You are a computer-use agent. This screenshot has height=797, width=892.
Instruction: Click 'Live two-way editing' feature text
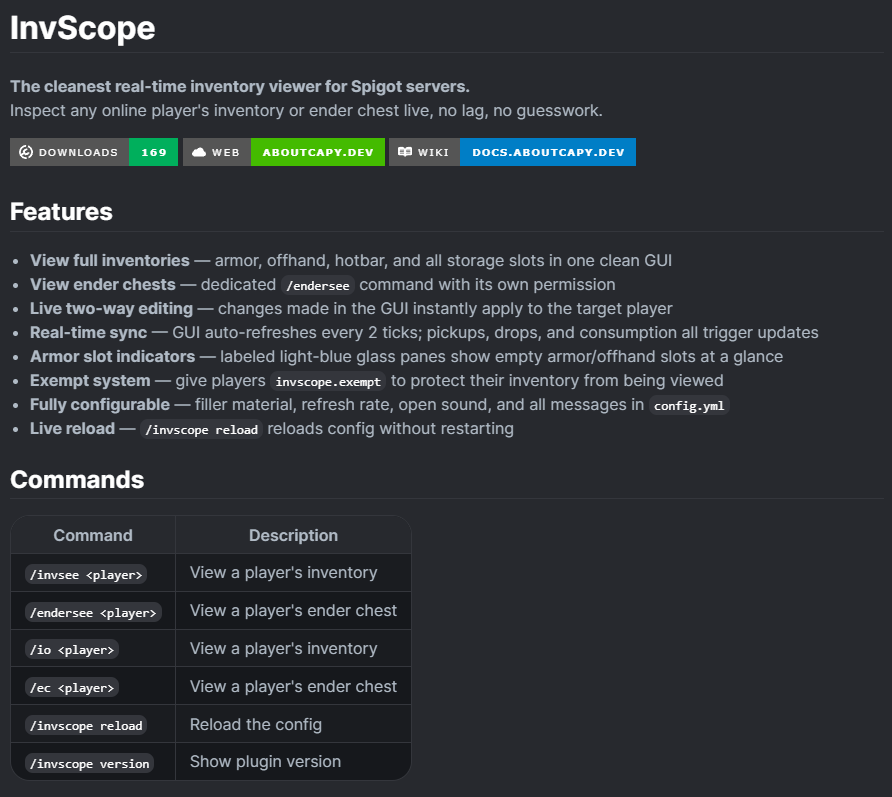[x=112, y=308]
